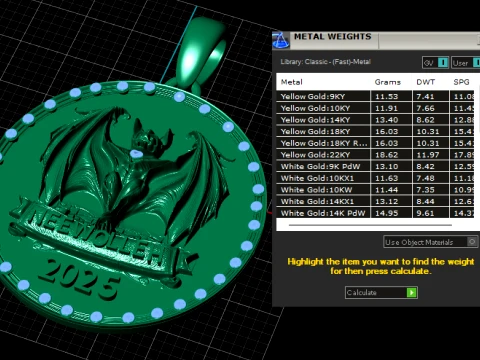The width and height of the screenshot is (480, 360).
Task: Click the METAL WEIGHTS panel title
Action: coord(332,37)
